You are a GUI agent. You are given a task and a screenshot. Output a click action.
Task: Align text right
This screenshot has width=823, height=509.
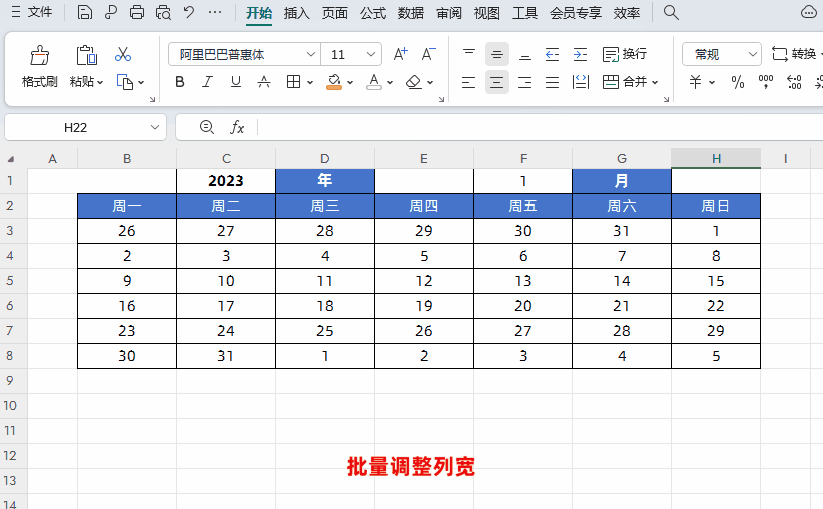tap(524, 82)
